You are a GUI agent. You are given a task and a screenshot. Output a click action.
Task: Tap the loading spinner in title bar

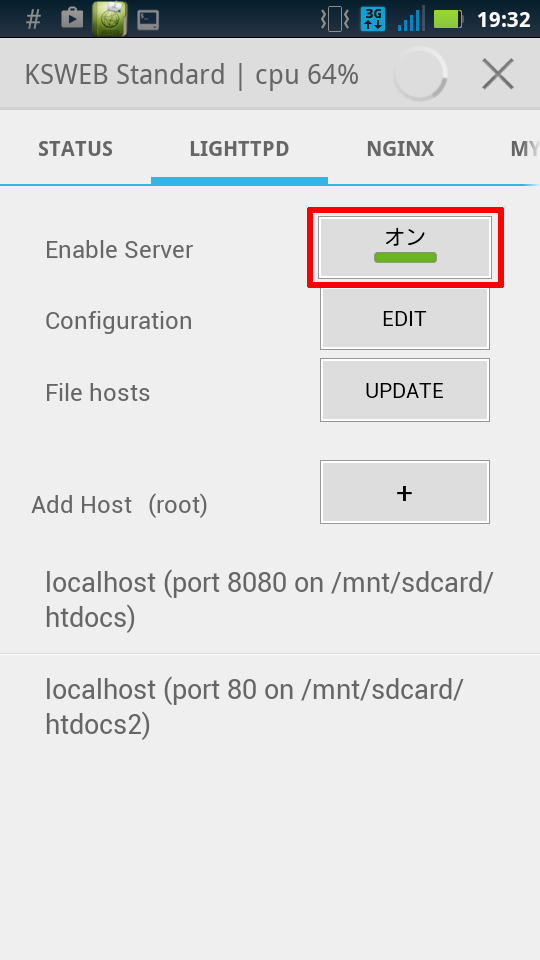(420, 74)
